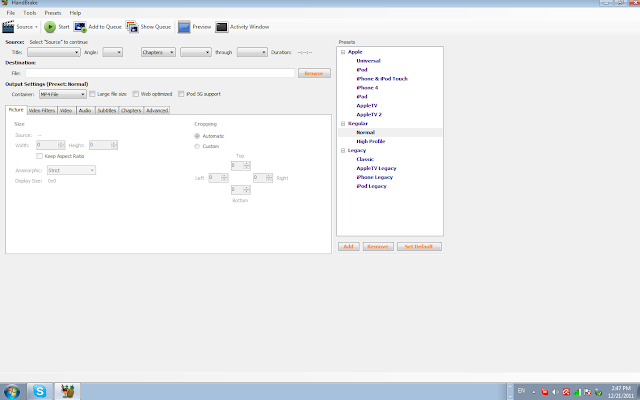Select the Universal preset

point(368,61)
